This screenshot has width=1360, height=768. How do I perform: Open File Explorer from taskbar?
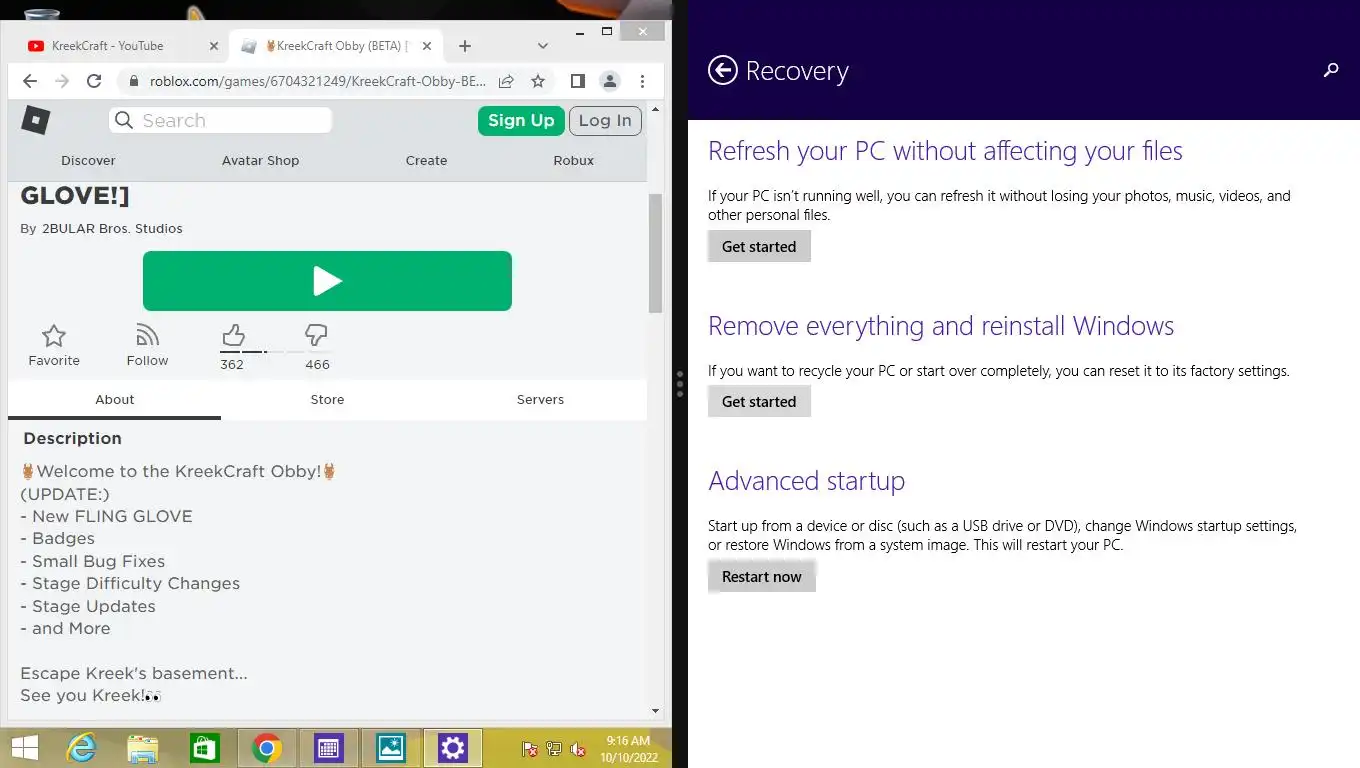(x=143, y=748)
